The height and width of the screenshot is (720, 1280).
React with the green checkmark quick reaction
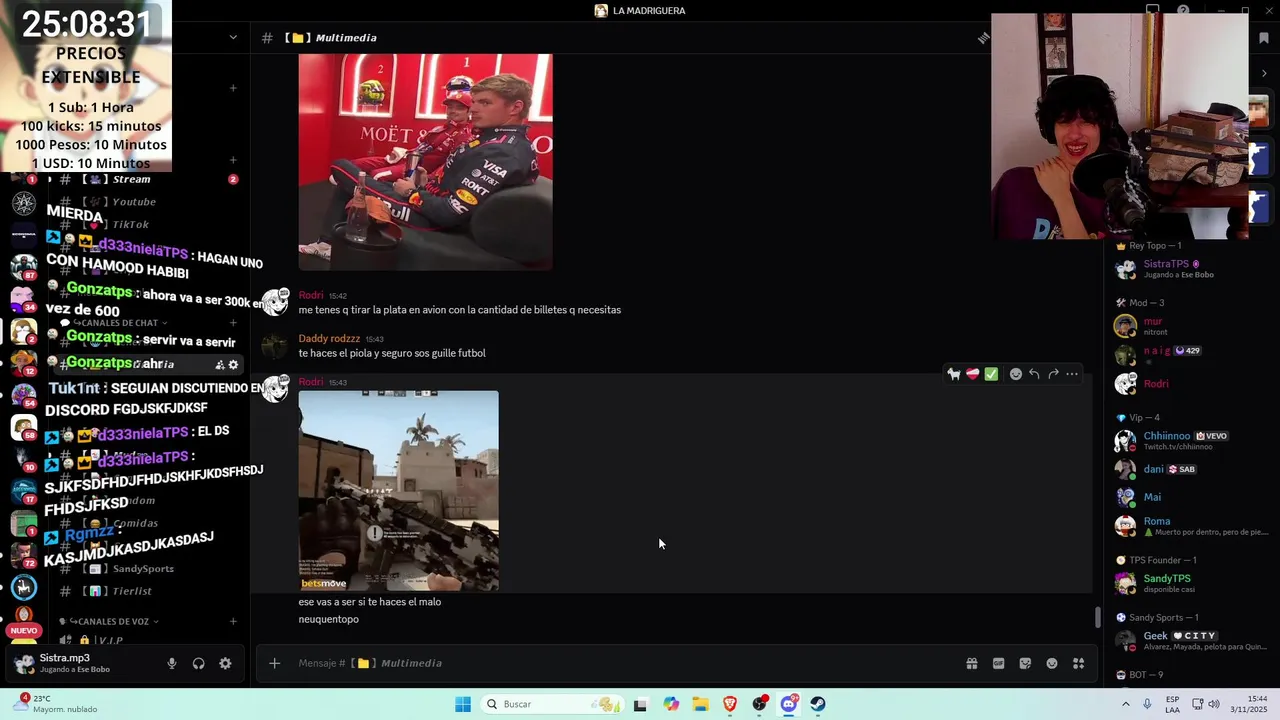coord(991,374)
